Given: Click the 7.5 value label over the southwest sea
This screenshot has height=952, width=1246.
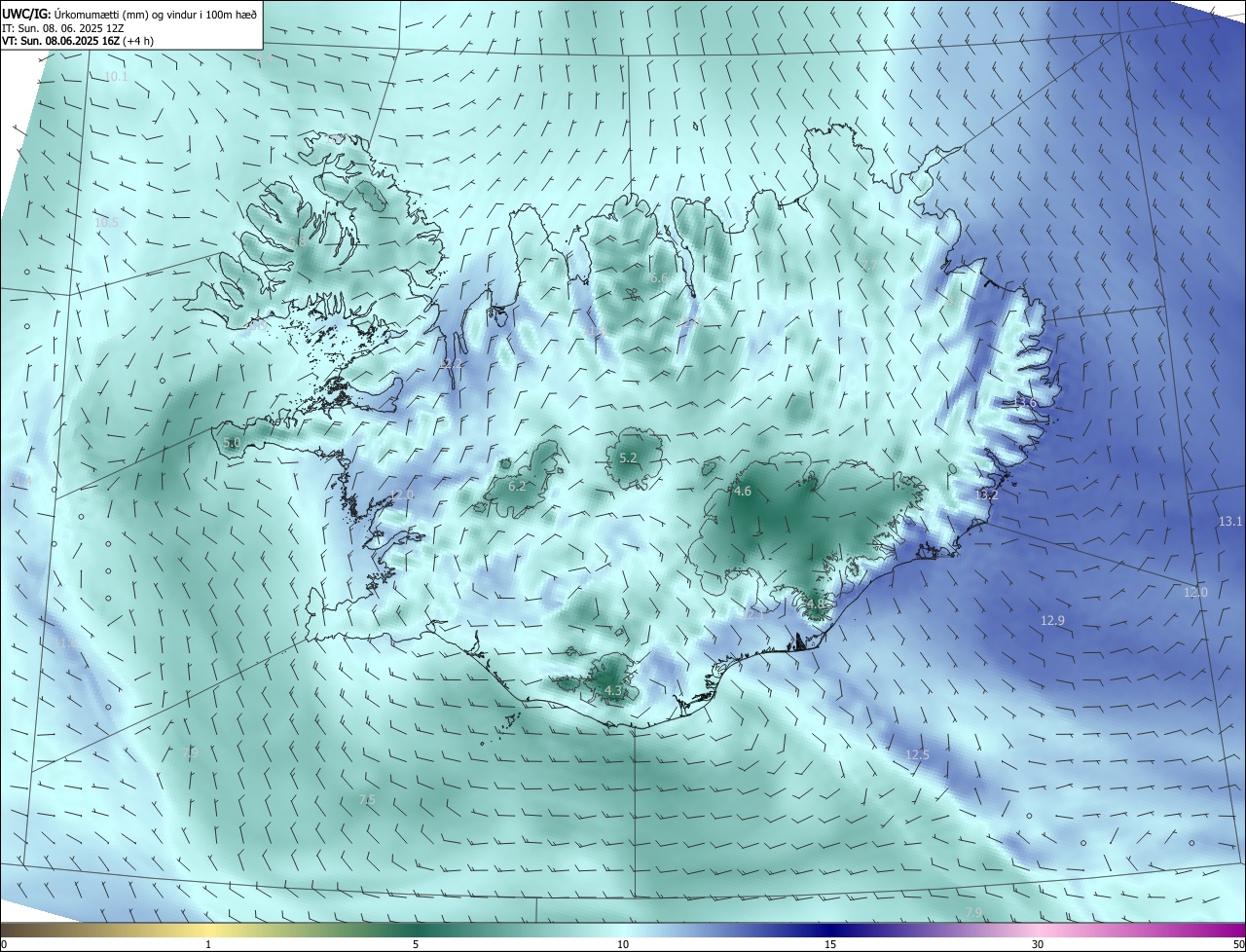Looking at the screenshot, I should tap(367, 800).
